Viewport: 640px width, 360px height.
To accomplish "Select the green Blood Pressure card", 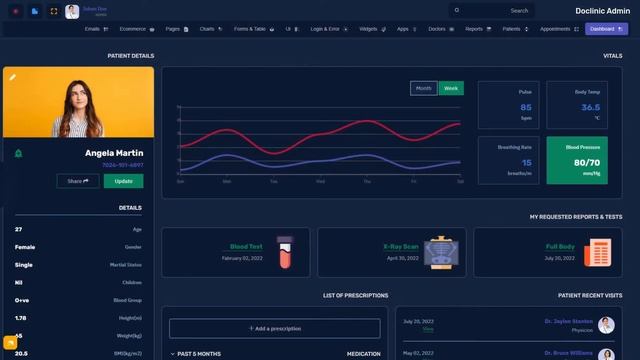I will click(577, 160).
